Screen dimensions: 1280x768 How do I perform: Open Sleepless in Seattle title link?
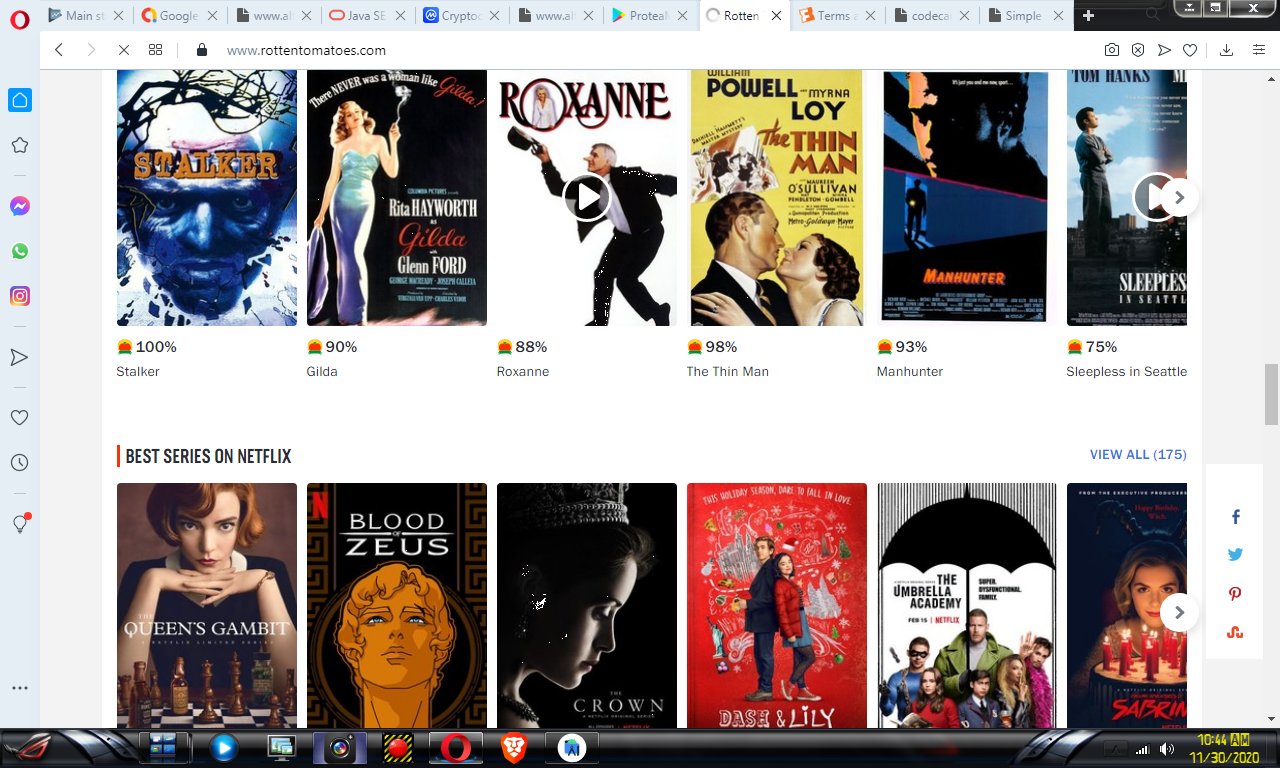(1127, 371)
